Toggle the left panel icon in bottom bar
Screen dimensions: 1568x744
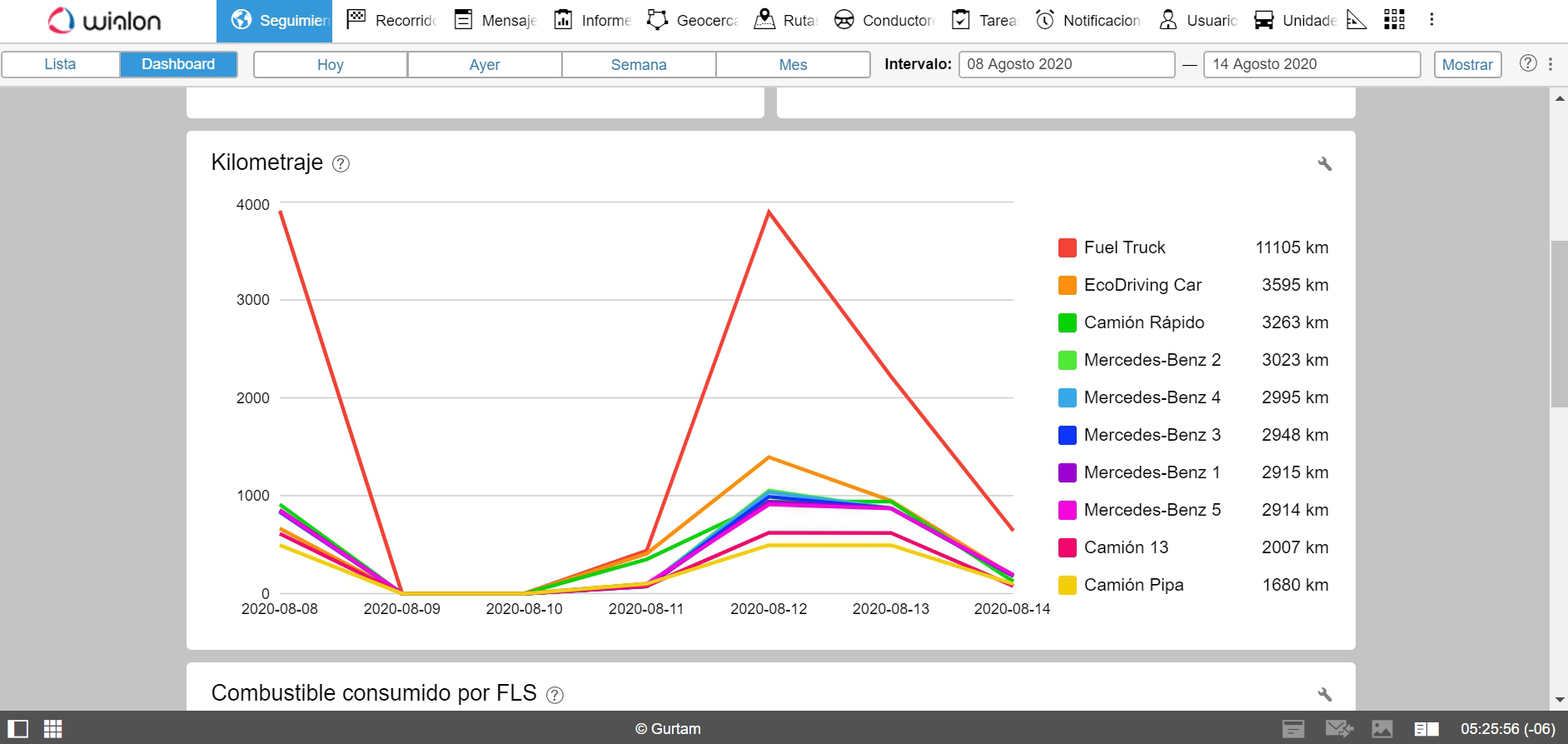click(x=17, y=729)
